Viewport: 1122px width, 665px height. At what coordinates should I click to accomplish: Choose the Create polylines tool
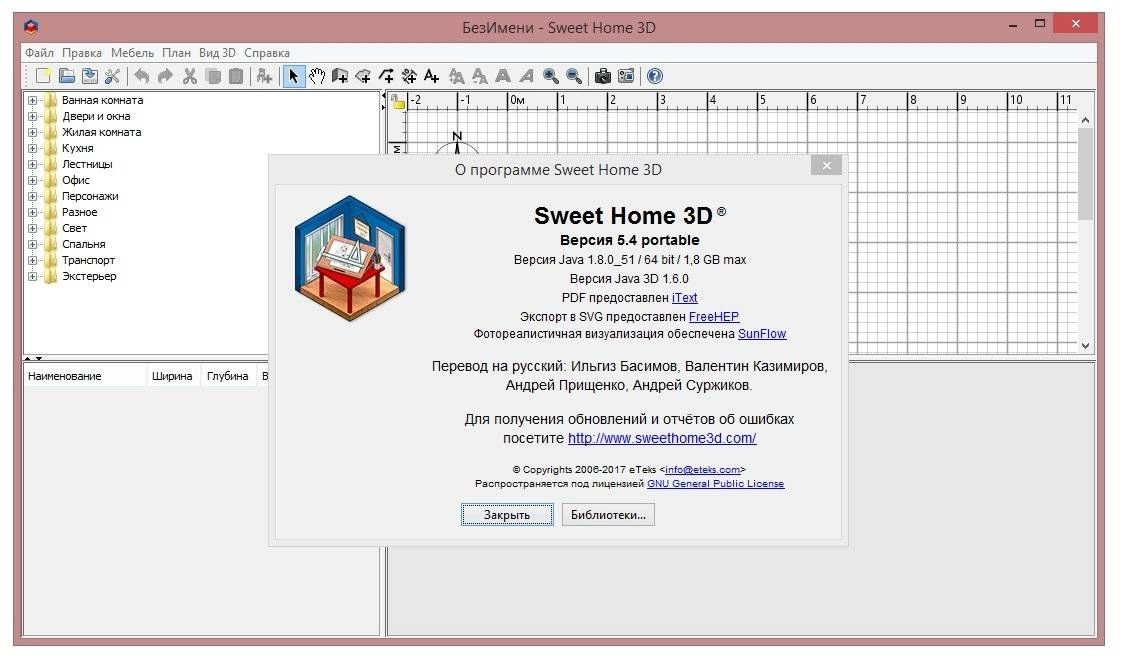[386, 76]
